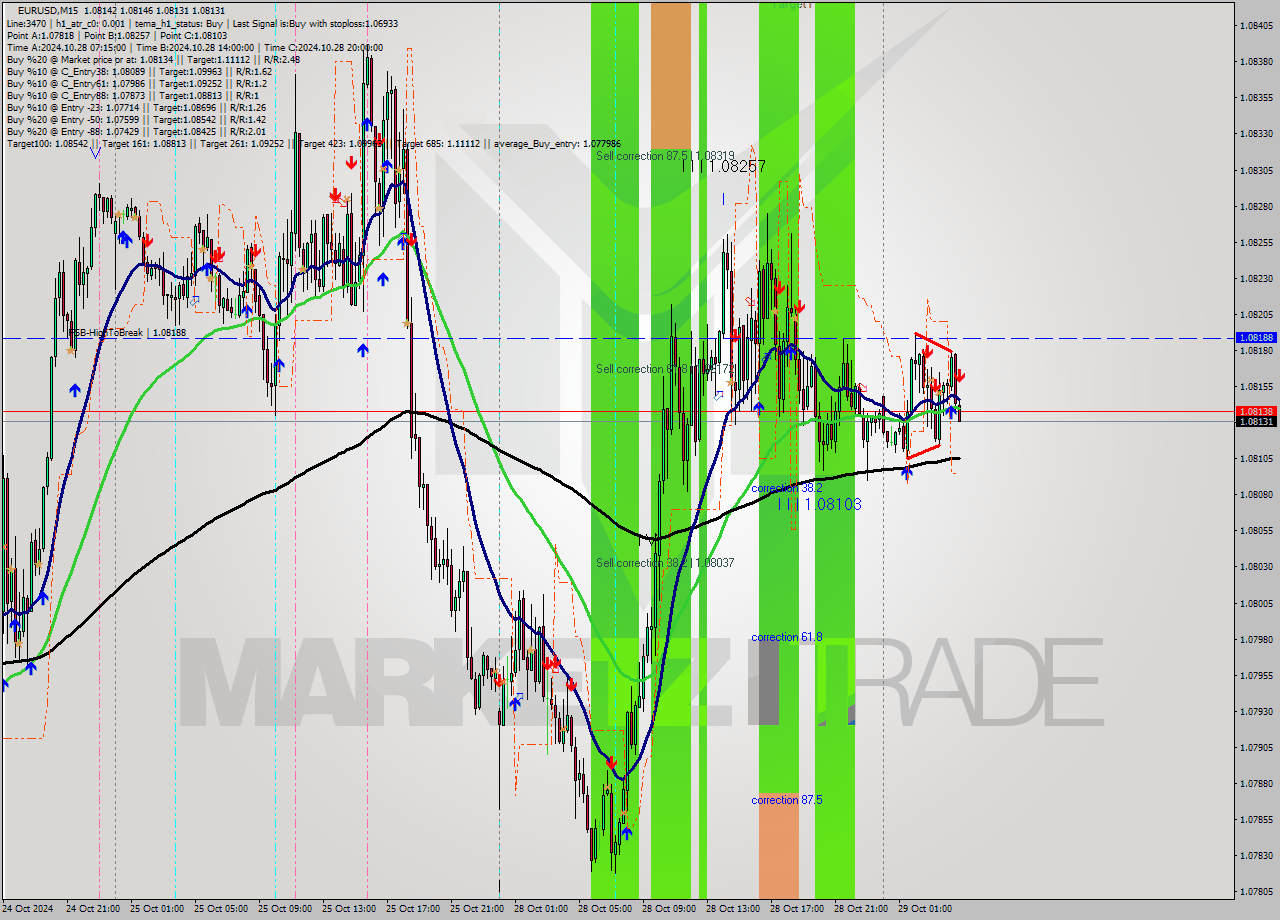Select the red channel pattern near latest candles
1280x920 pixels.
(x=930, y=396)
